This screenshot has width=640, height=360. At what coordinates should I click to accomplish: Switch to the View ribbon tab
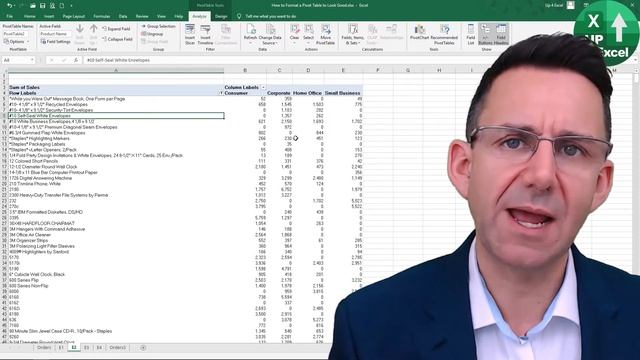click(162, 16)
